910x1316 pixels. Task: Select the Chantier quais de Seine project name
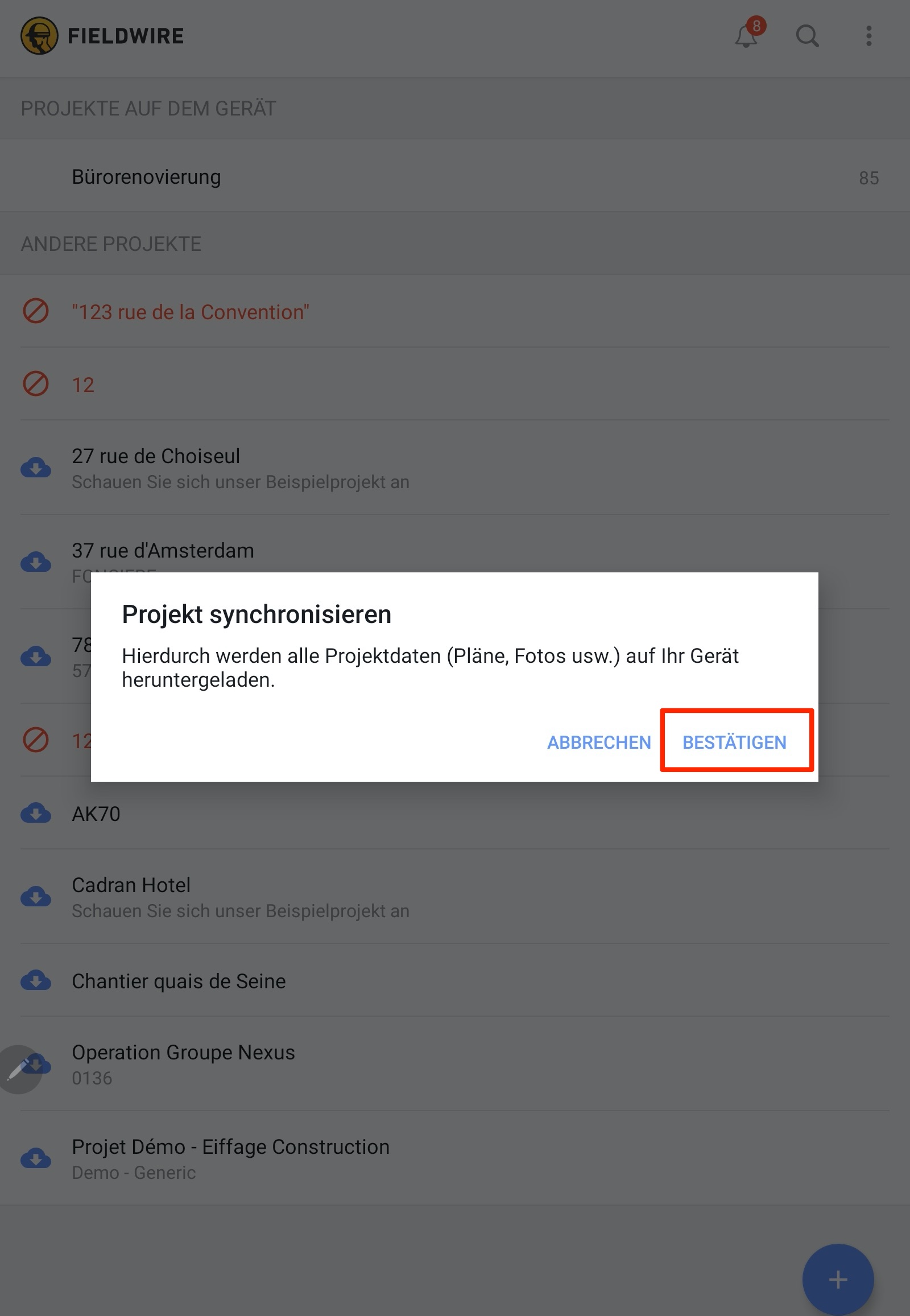pyautogui.click(x=179, y=980)
